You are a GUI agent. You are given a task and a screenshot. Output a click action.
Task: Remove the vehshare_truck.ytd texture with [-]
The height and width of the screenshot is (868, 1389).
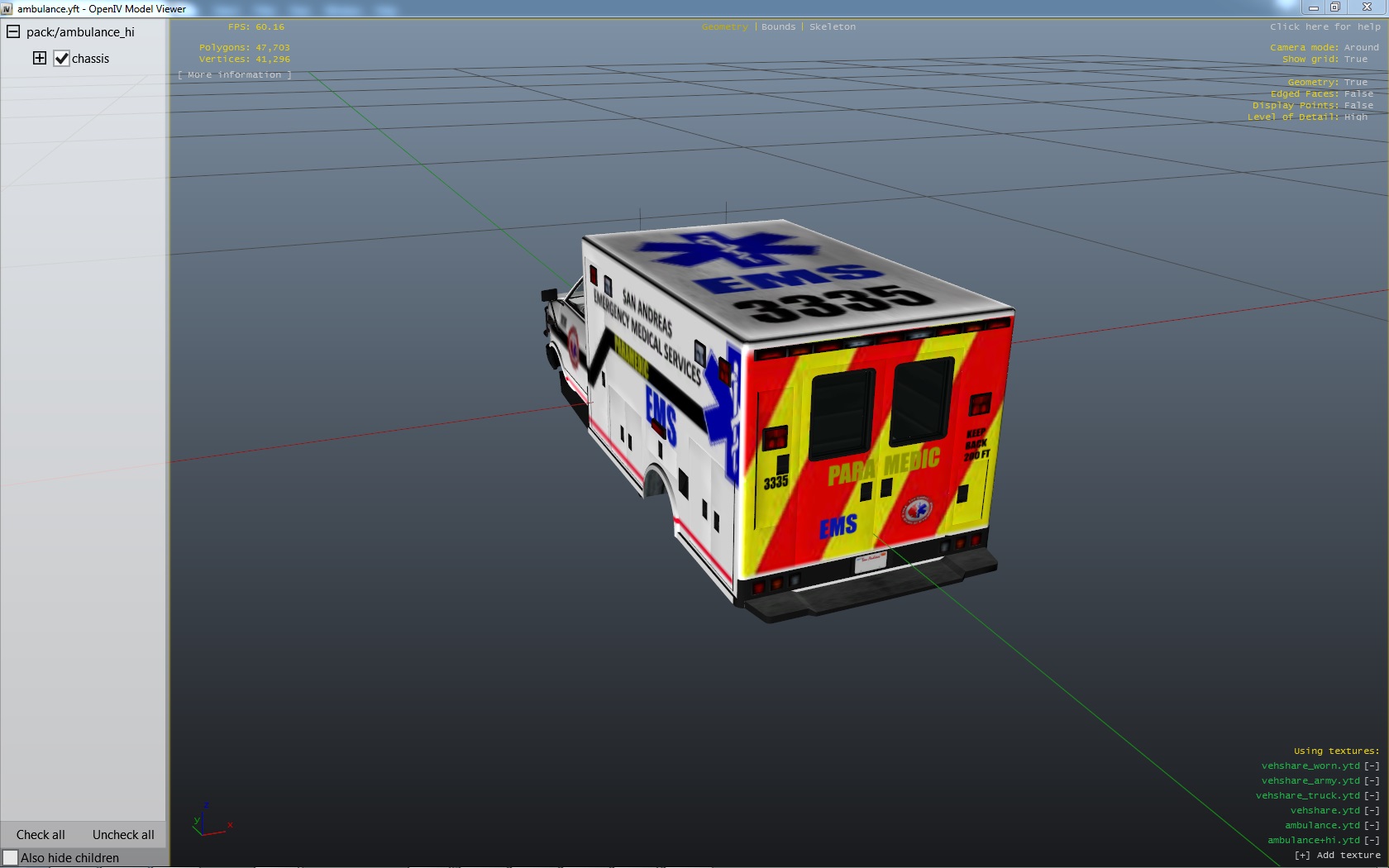coord(1372,796)
